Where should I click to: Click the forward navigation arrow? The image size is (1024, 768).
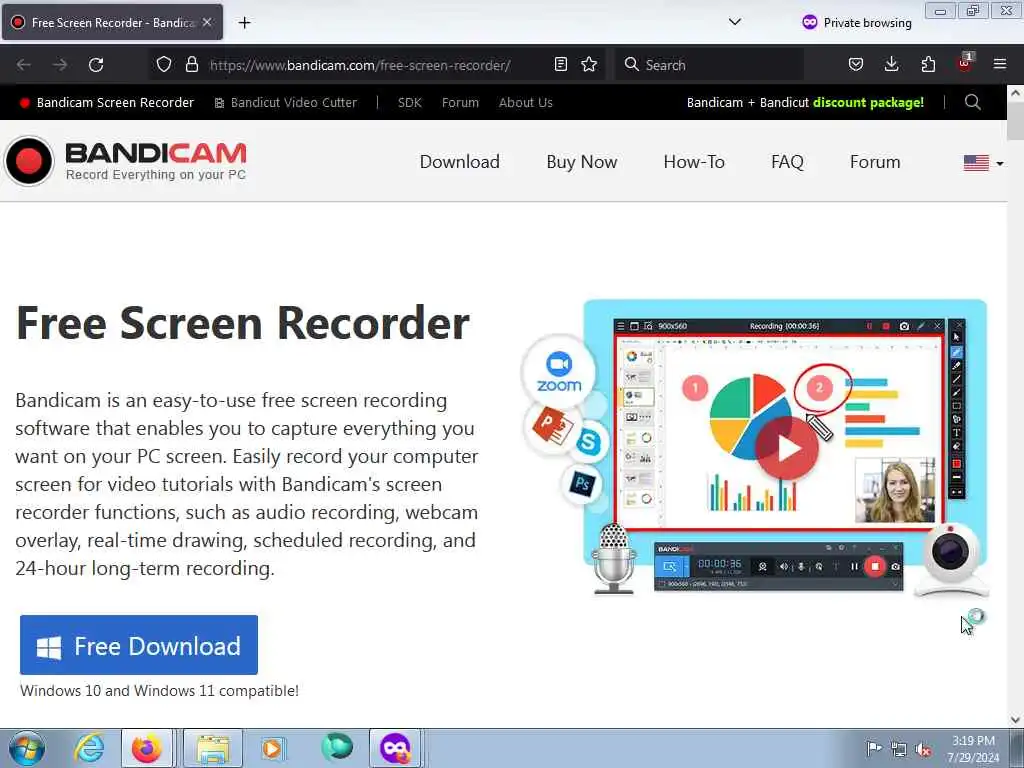point(60,65)
